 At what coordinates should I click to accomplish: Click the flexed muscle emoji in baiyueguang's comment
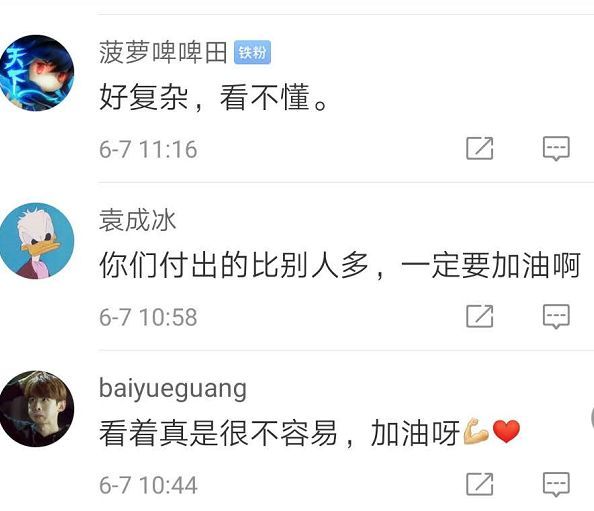tap(477, 431)
